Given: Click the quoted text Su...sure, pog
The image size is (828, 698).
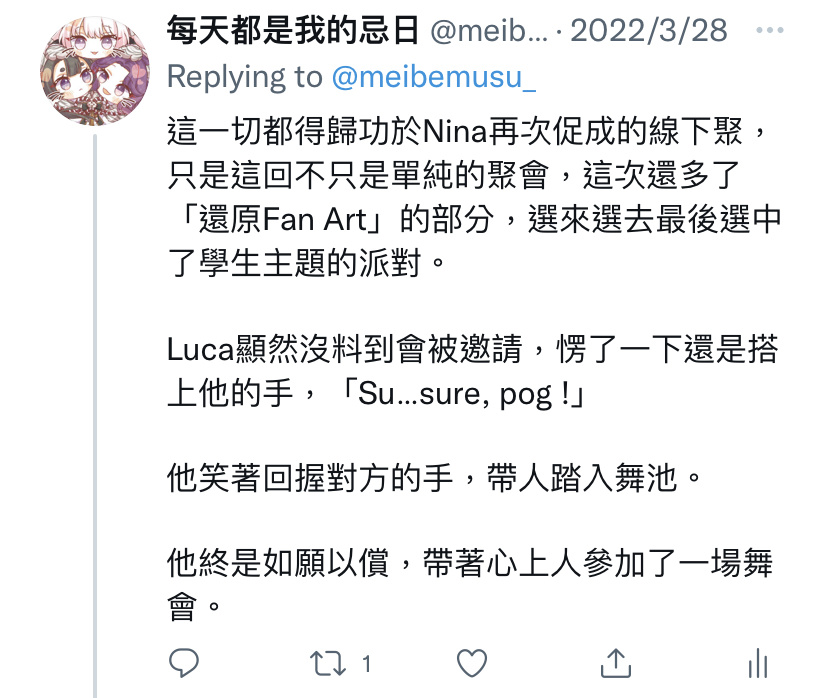Looking at the screenshot, I should (455, 394).
